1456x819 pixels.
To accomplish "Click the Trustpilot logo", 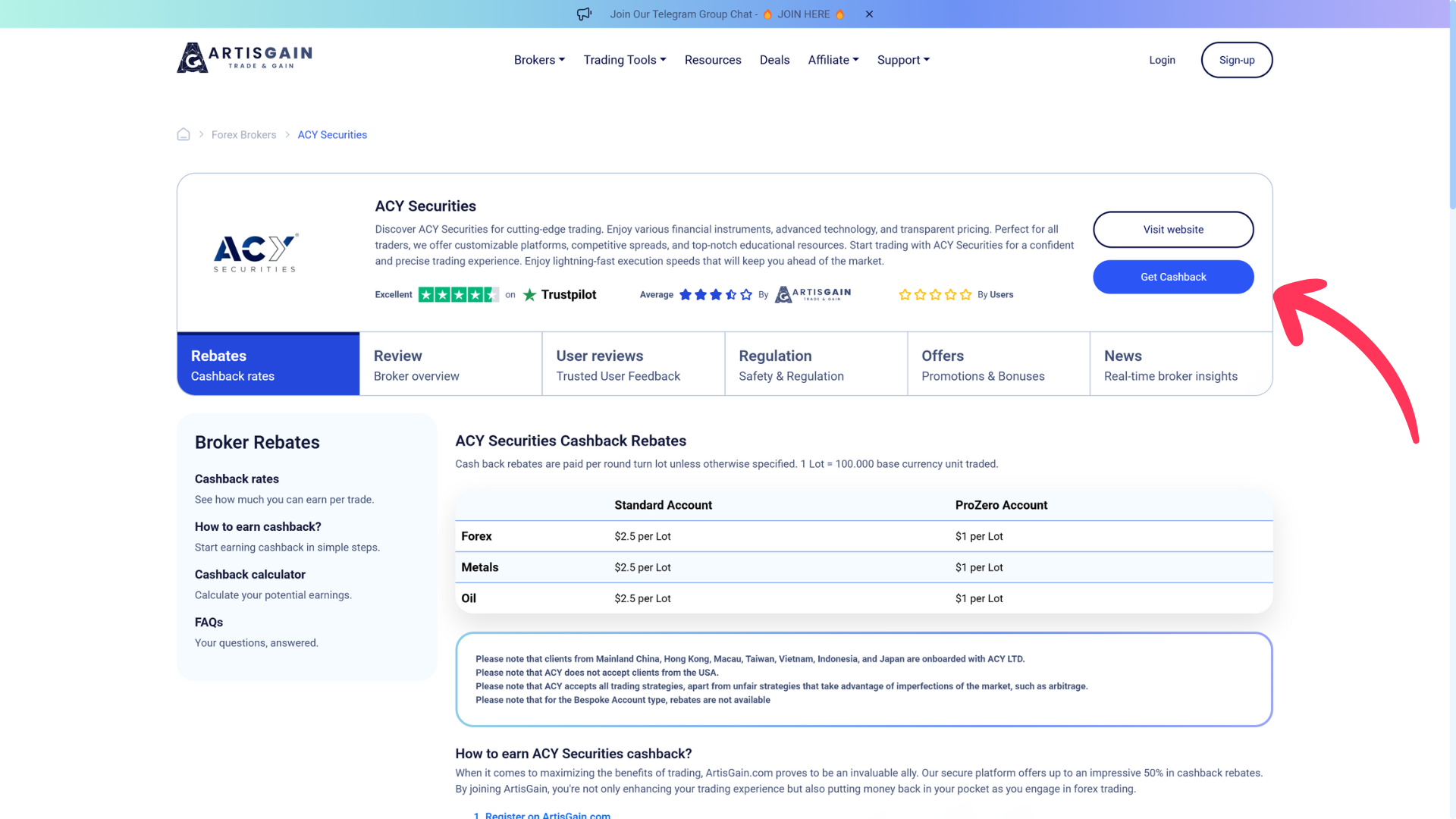I will pos(560,294).
